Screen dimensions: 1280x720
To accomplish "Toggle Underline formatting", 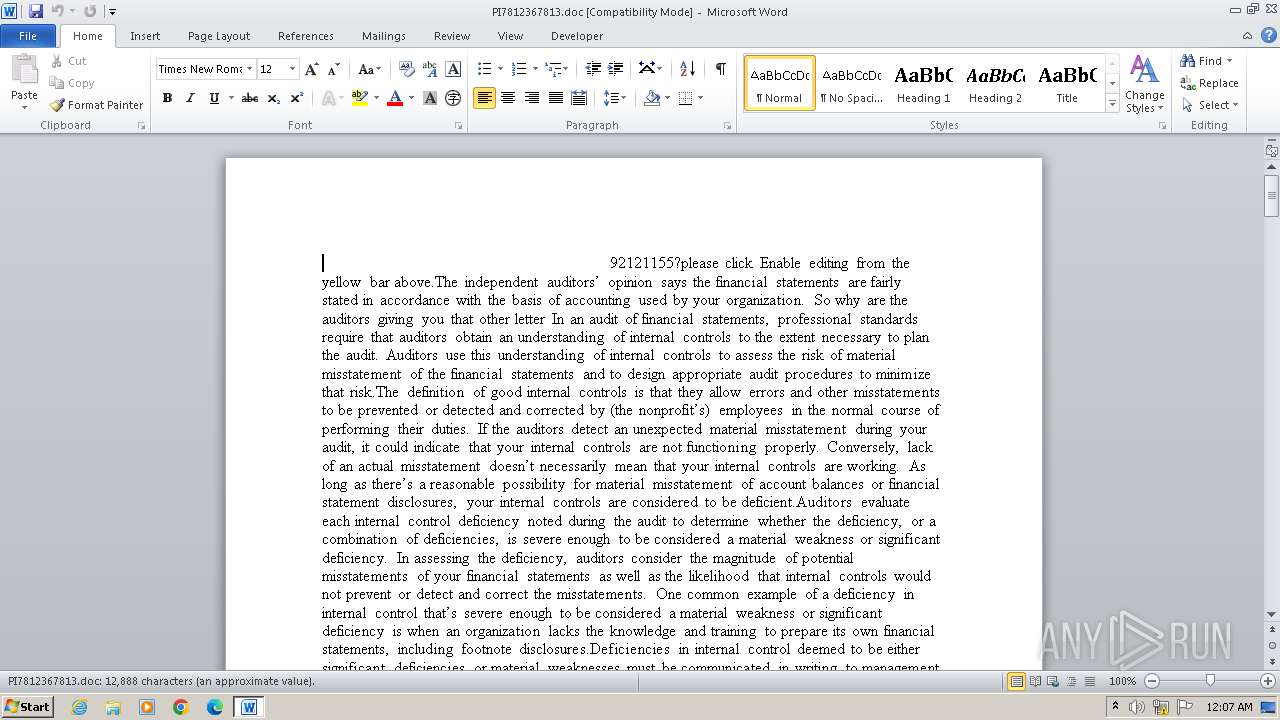I will point(213,98).
